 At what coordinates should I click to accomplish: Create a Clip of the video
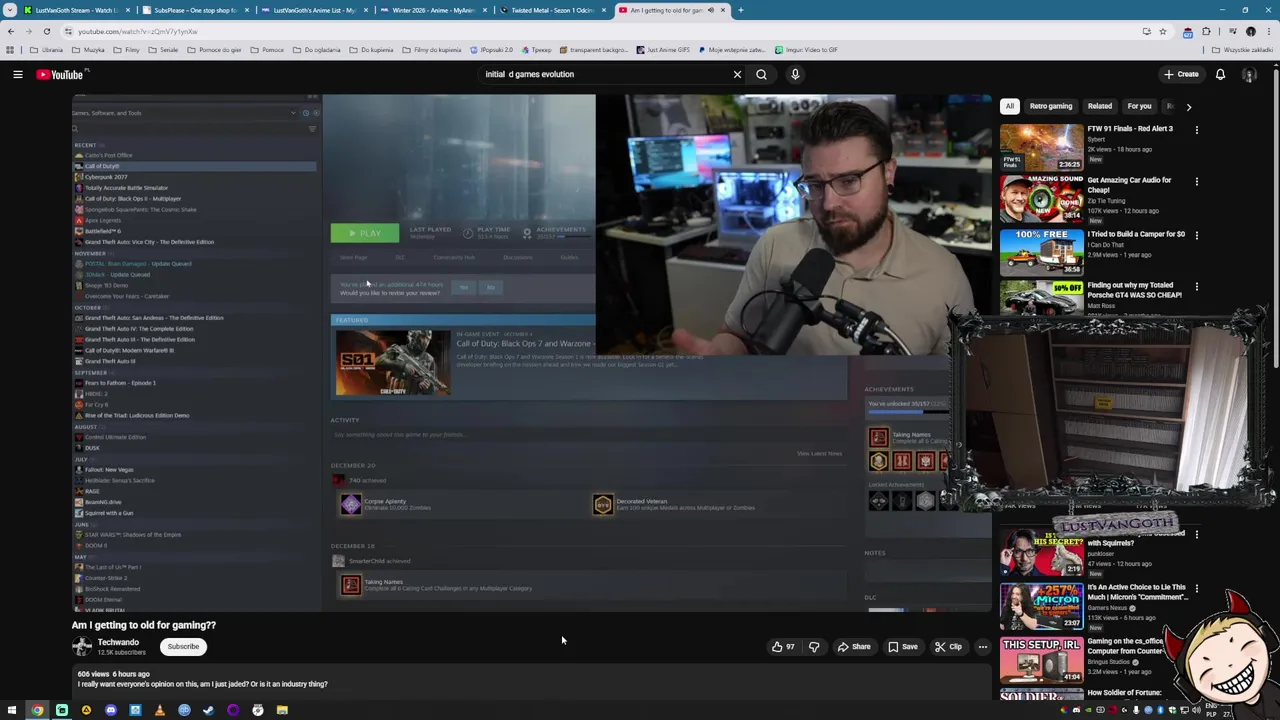[x=948, y=647]
